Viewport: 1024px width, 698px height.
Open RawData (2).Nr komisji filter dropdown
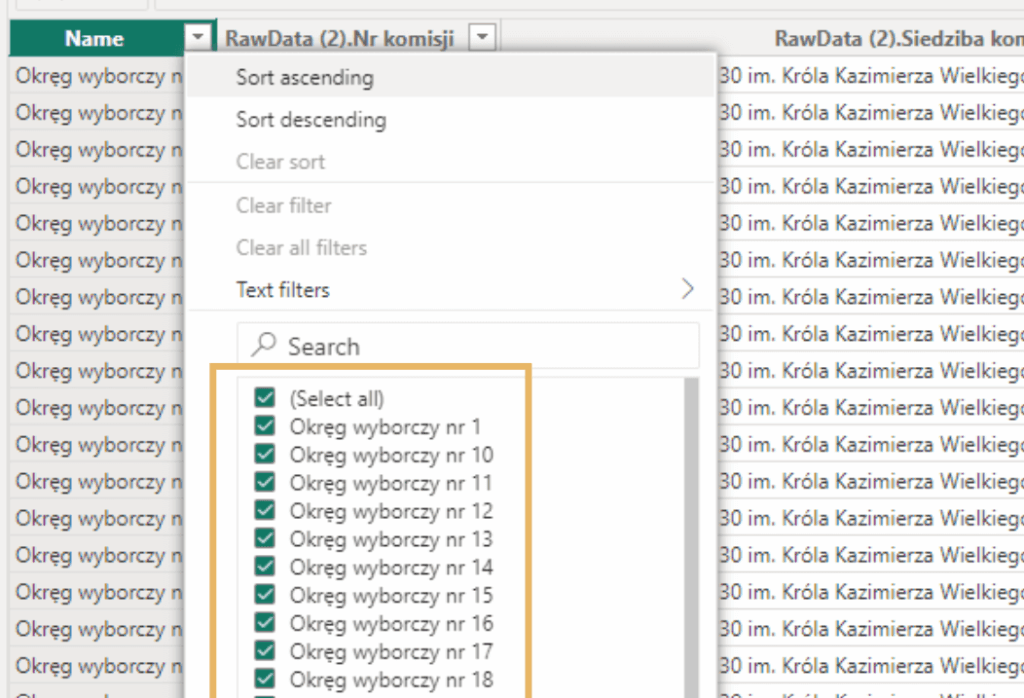click(482, 38)
